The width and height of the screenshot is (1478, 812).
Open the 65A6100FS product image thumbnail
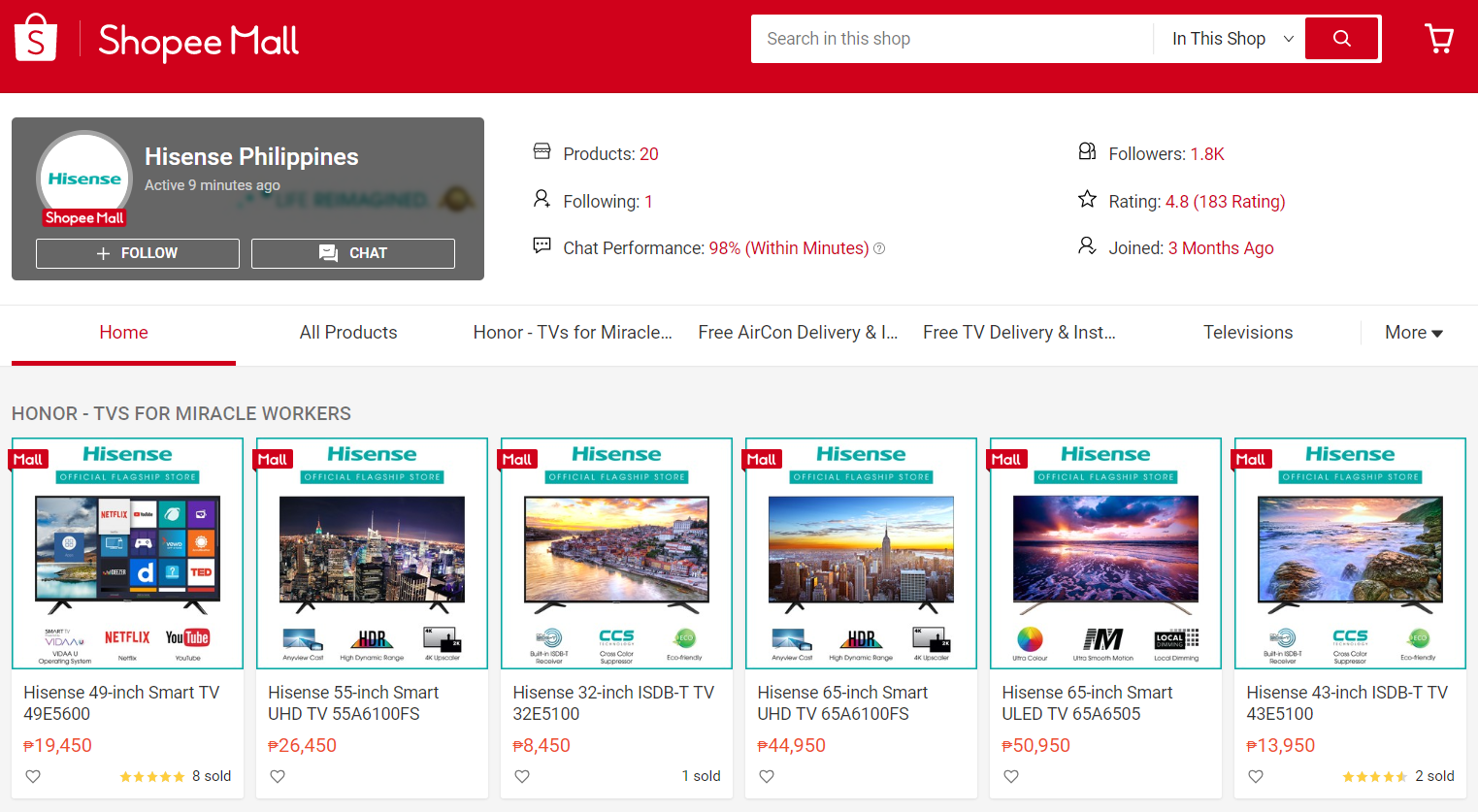click(x=861, y=553)
